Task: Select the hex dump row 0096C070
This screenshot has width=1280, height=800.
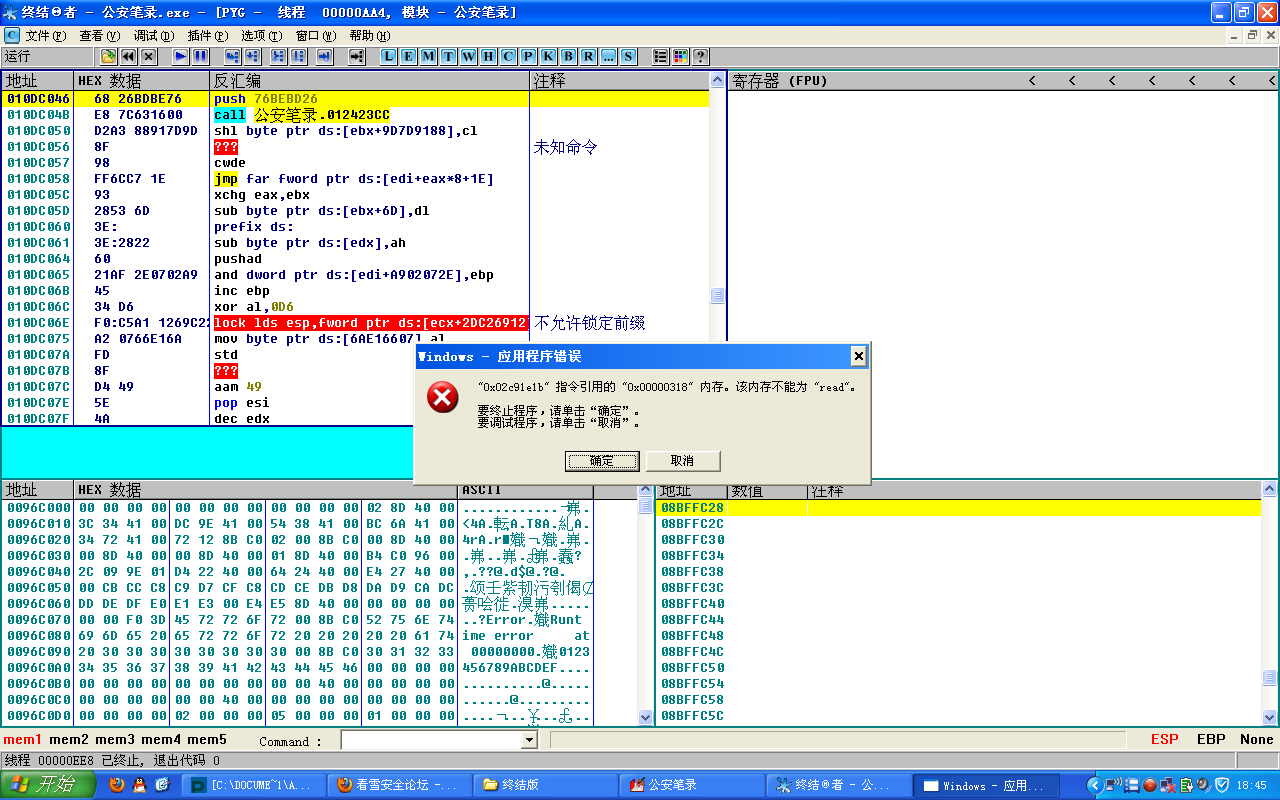Action: pyautogui.click(x=298, y=620)
